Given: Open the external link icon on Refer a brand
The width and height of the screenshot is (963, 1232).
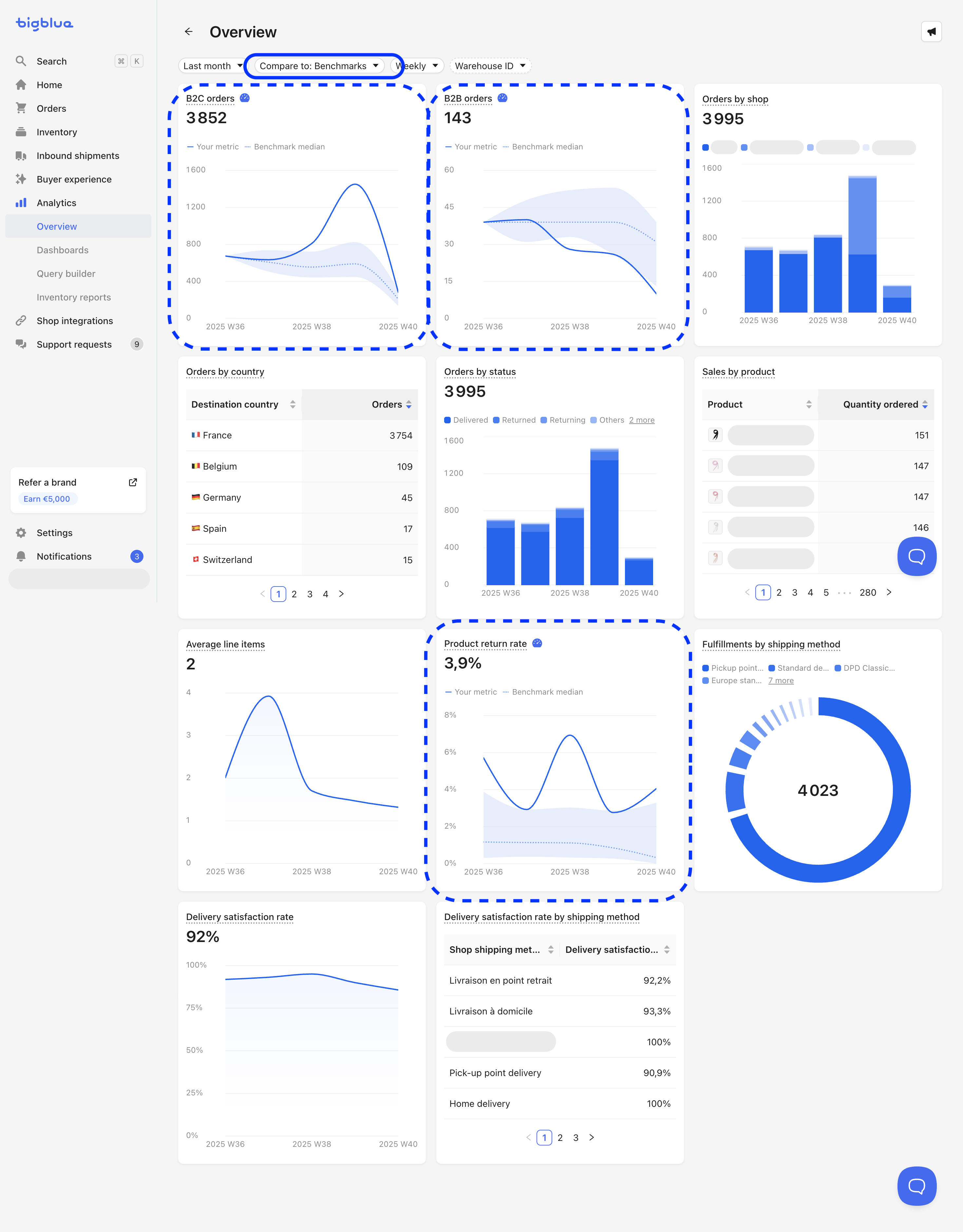Looking at the screenshot, I should coord(133,482).
